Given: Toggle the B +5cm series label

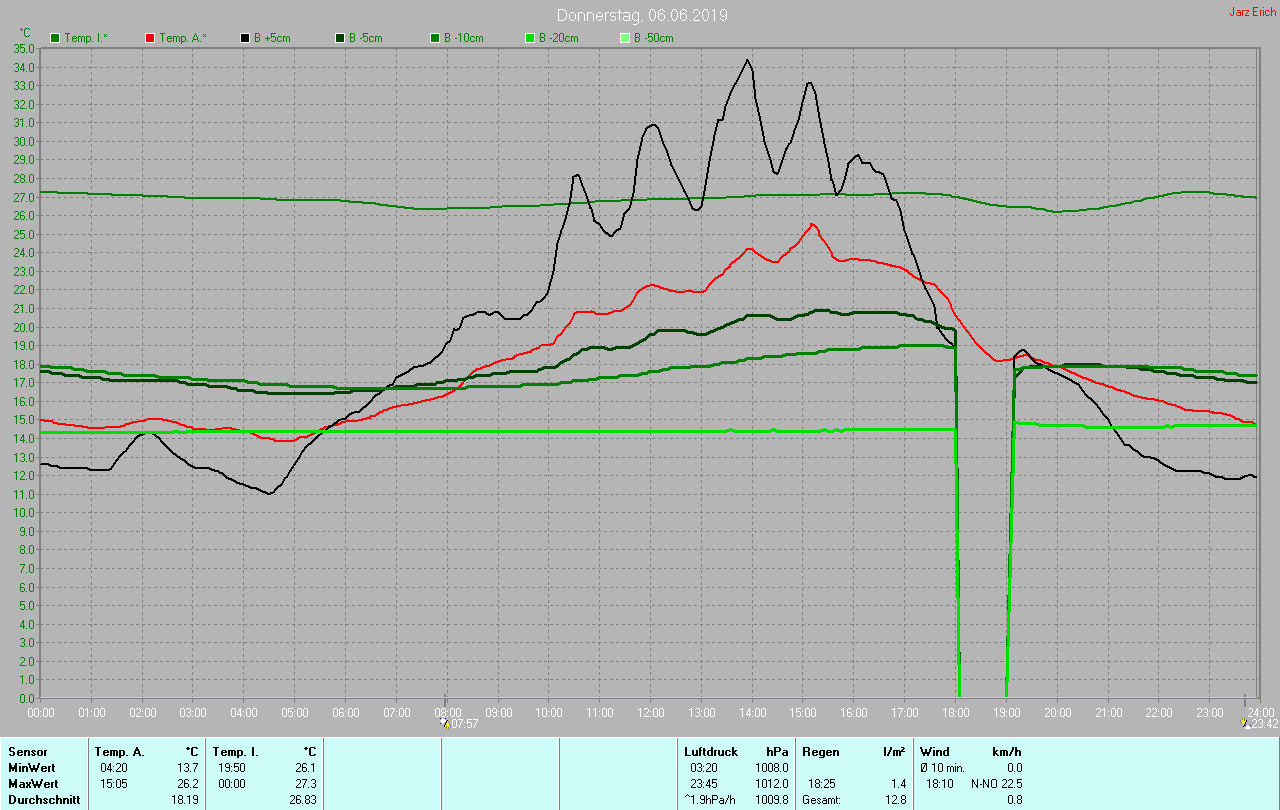Looking at the screenshot, I should click(x=271, y=38).
